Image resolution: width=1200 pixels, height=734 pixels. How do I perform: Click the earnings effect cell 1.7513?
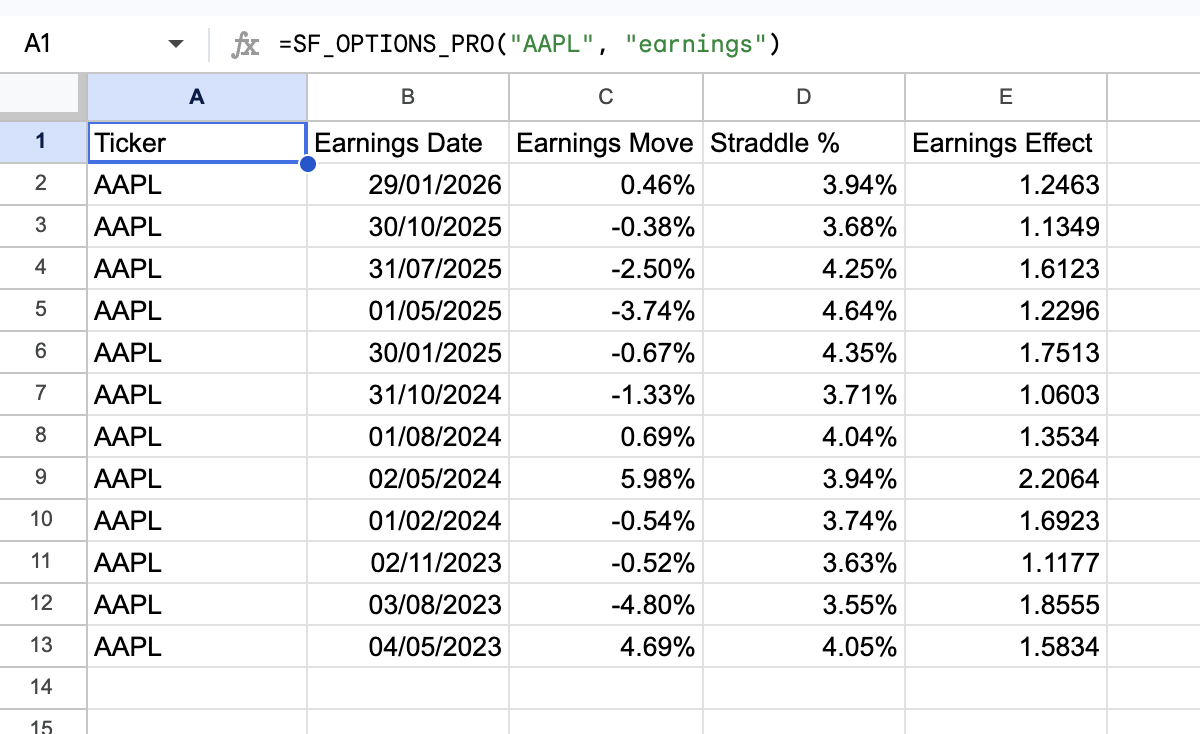click(x=1006, y=352)
